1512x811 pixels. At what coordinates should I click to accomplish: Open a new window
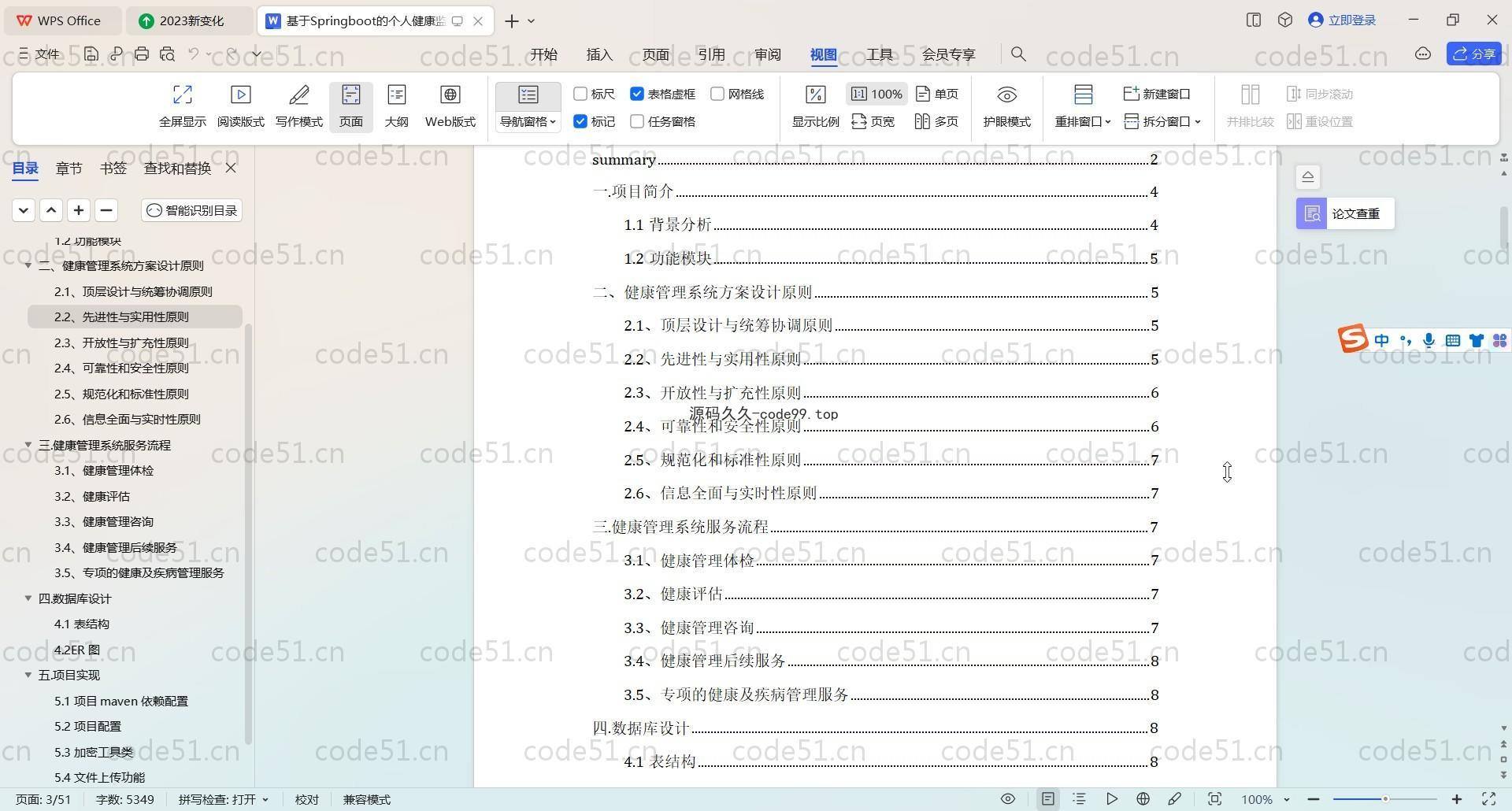click(1156, 94)
